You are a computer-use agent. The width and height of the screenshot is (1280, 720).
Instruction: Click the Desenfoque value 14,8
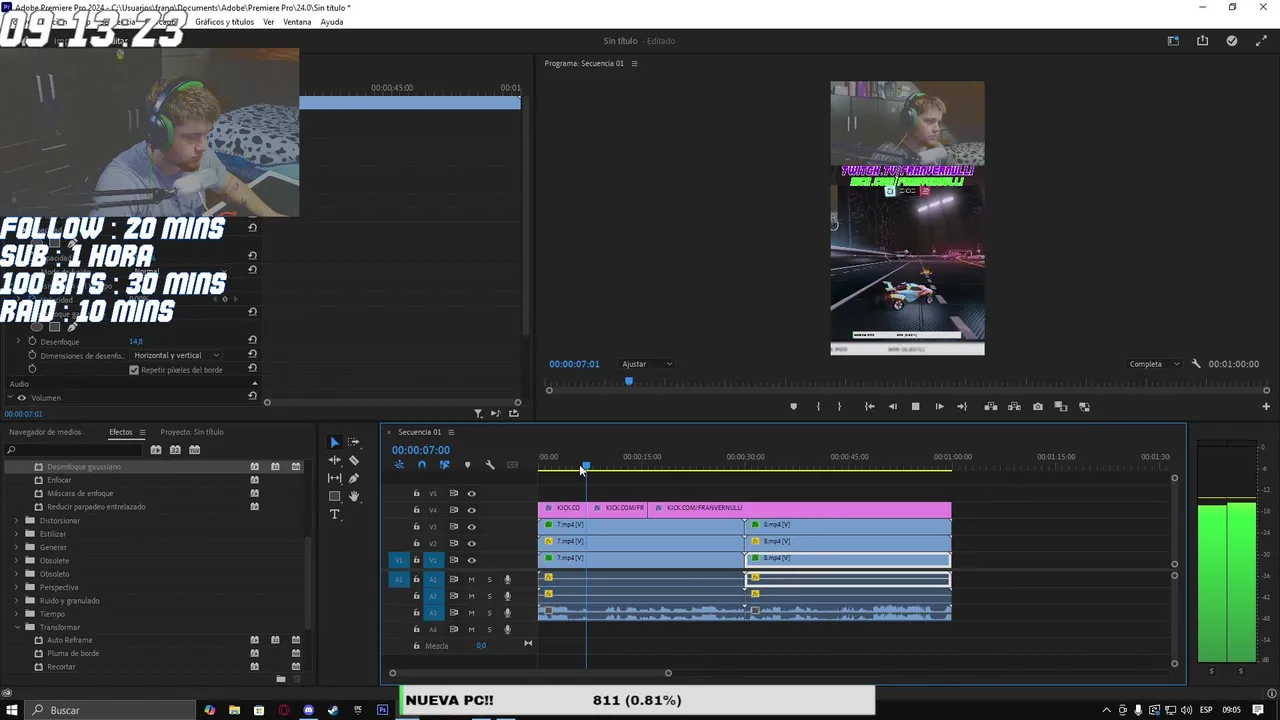coord(136,342)
